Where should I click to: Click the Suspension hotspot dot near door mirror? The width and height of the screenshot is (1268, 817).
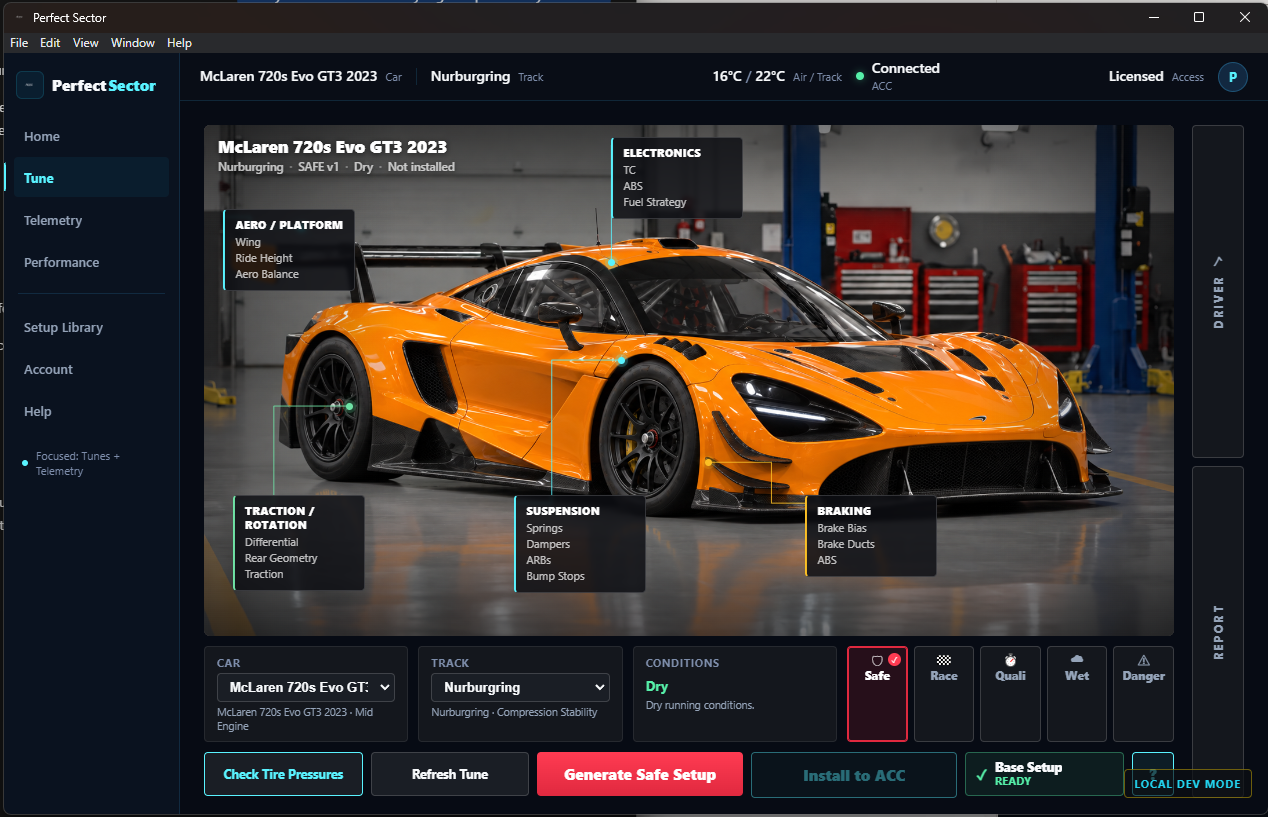621,359
